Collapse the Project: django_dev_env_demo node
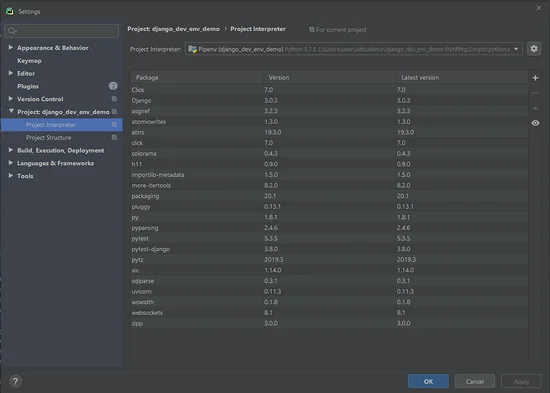Screen dimensions: 550x393 [x=11, y=111]
